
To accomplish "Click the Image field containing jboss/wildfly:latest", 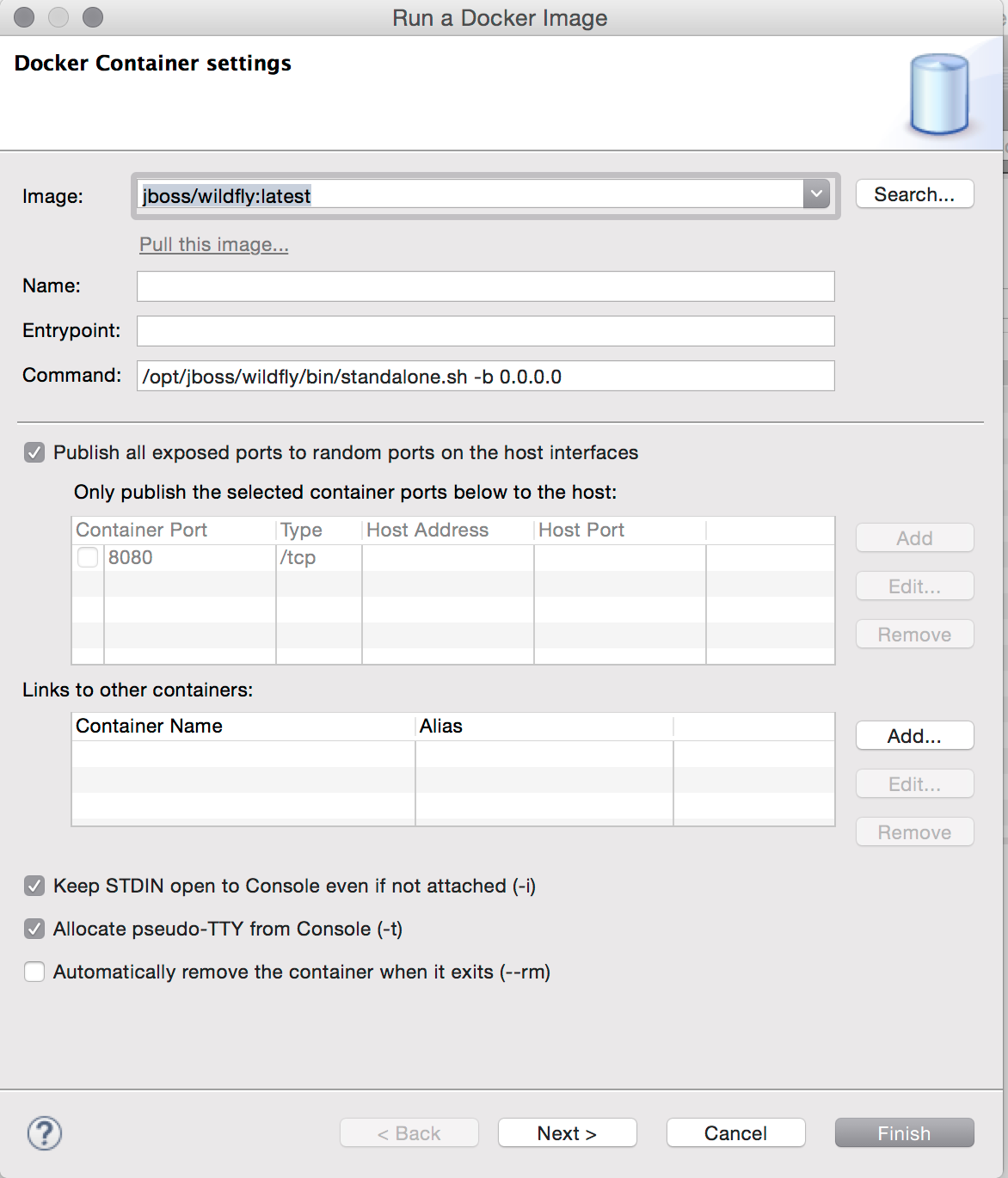I will point(469,196).
